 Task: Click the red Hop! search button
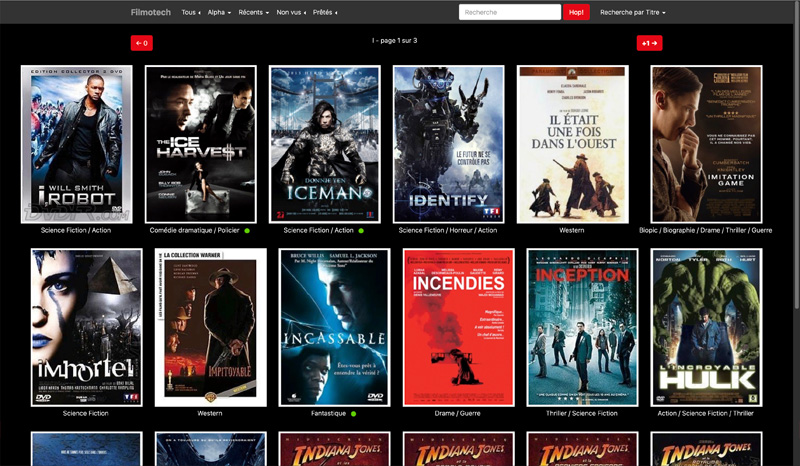576,12
